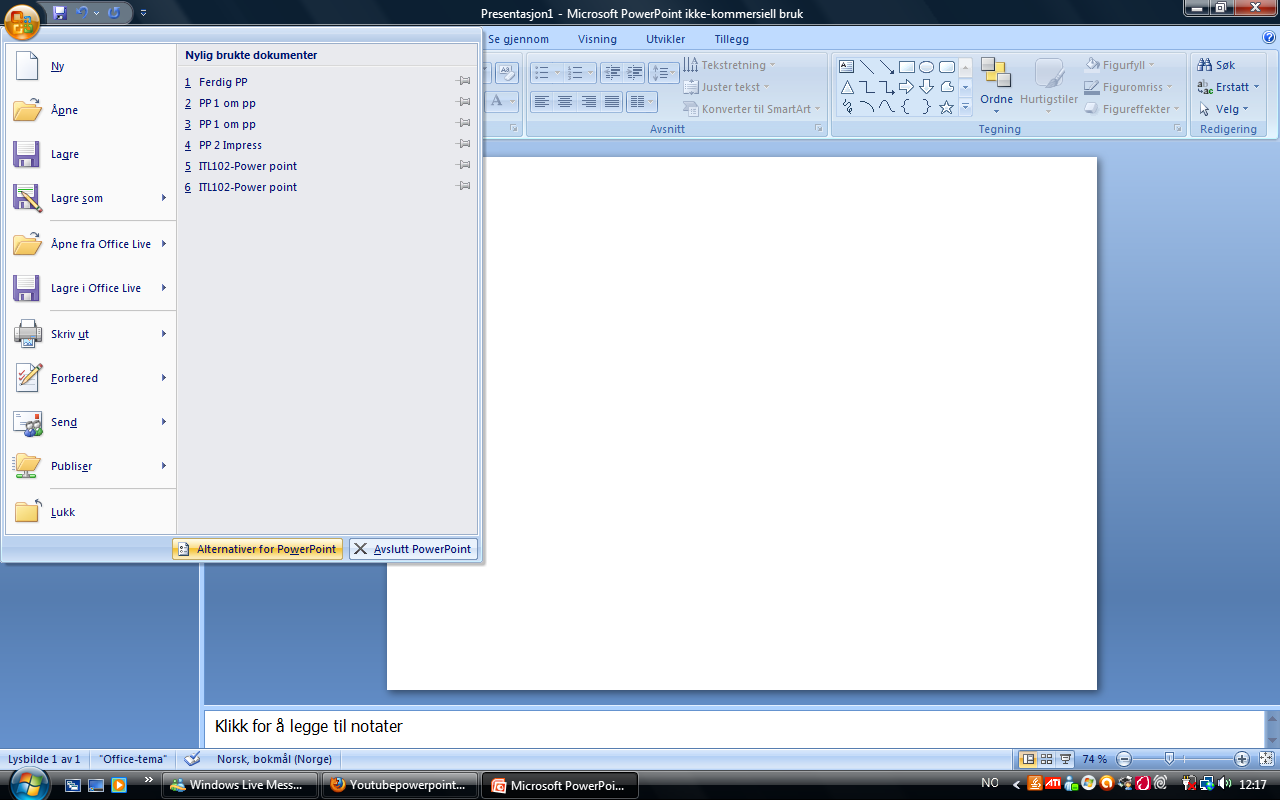Start slide show view from status bar
Viewport: 1280px width, 800px height.
click(x=1066, y=759)
